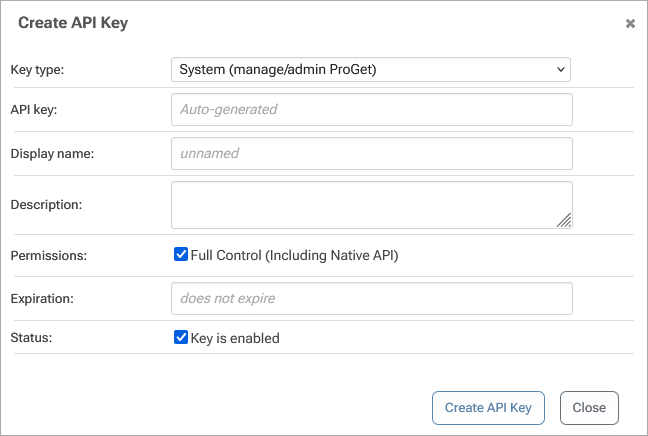Uncheck the Full Control permission checkbox
Image resolution: width=648 pixels, height=436 pixels.
point(181,255)
